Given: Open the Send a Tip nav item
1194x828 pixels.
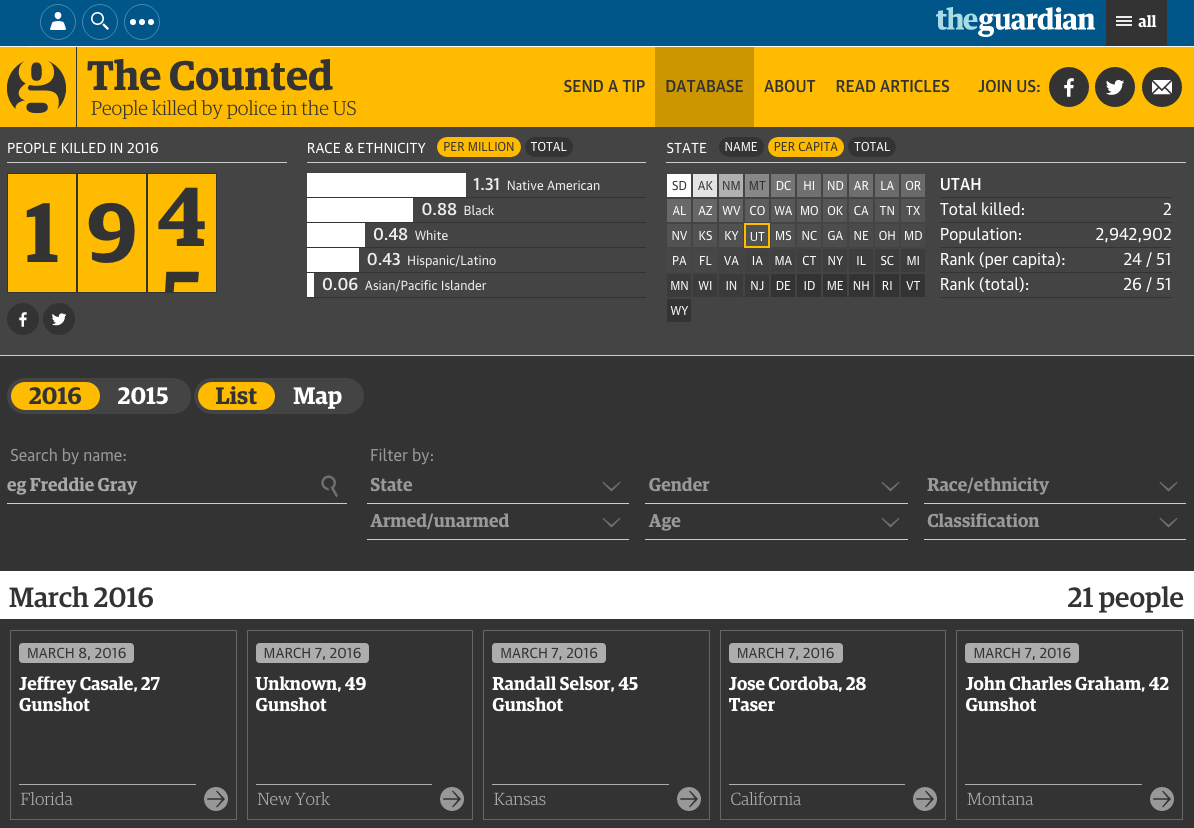Looking at the screenshot, I should 604,87.
